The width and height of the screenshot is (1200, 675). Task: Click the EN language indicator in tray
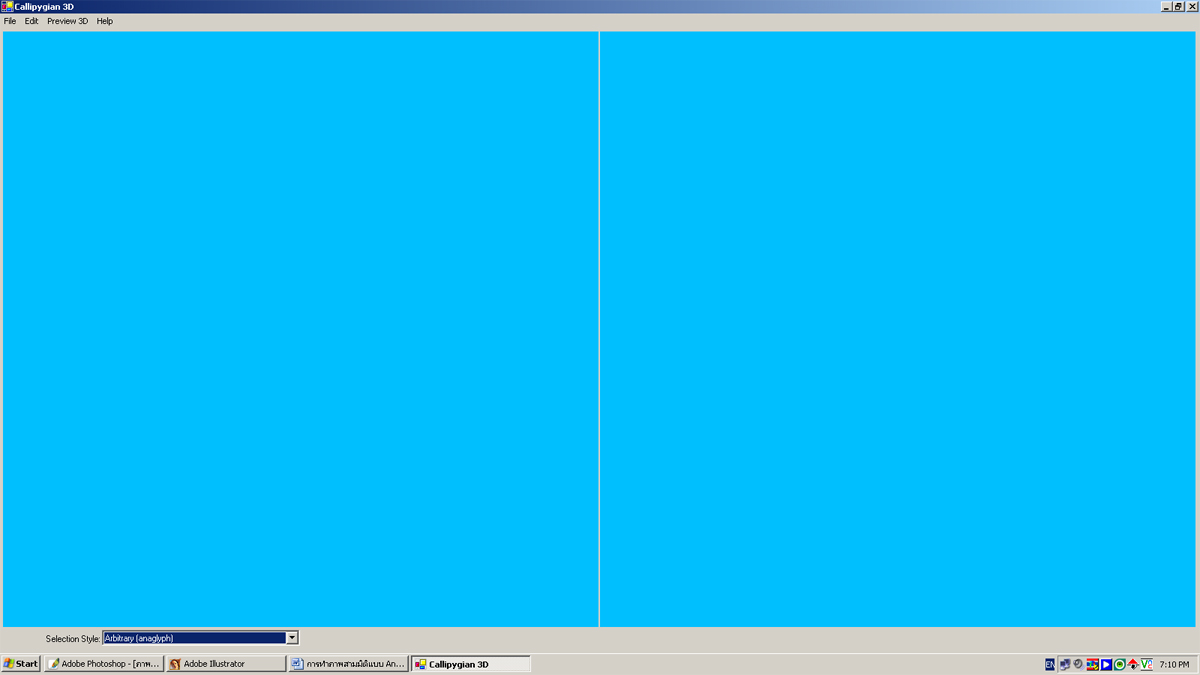point(1050,664)
